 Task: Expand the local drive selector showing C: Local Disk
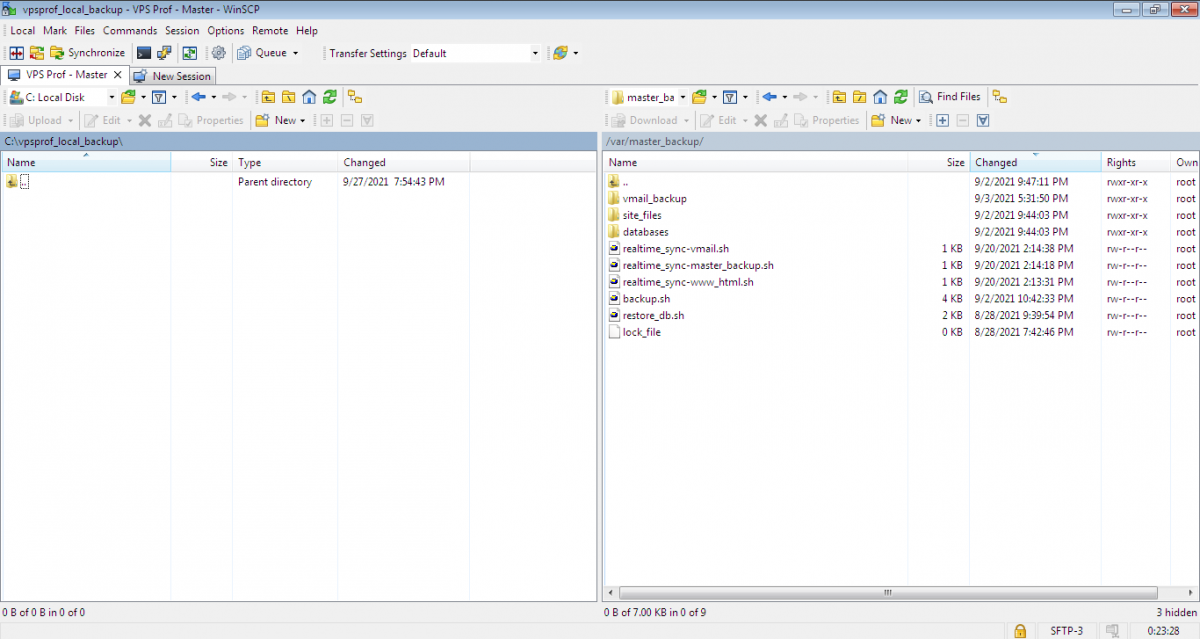click(112, 96)
